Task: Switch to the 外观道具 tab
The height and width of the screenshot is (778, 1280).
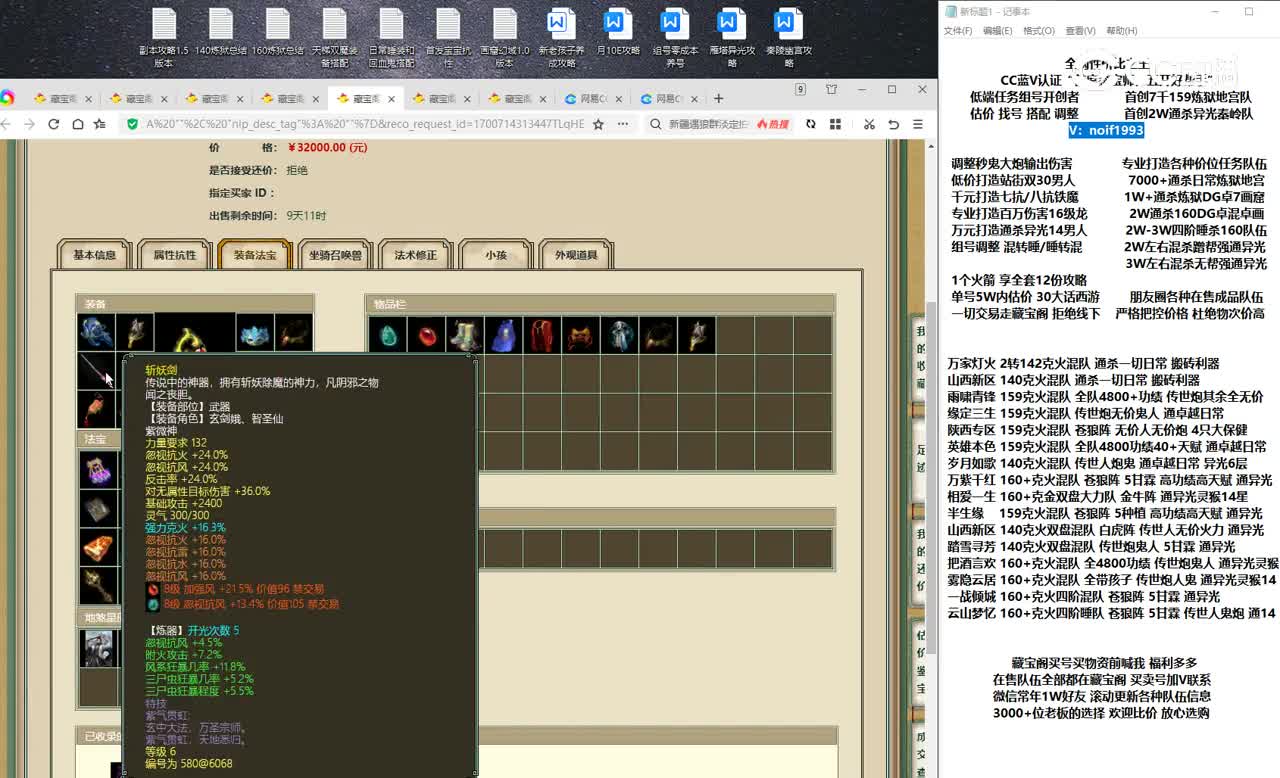Action: (x=576, y=255)
